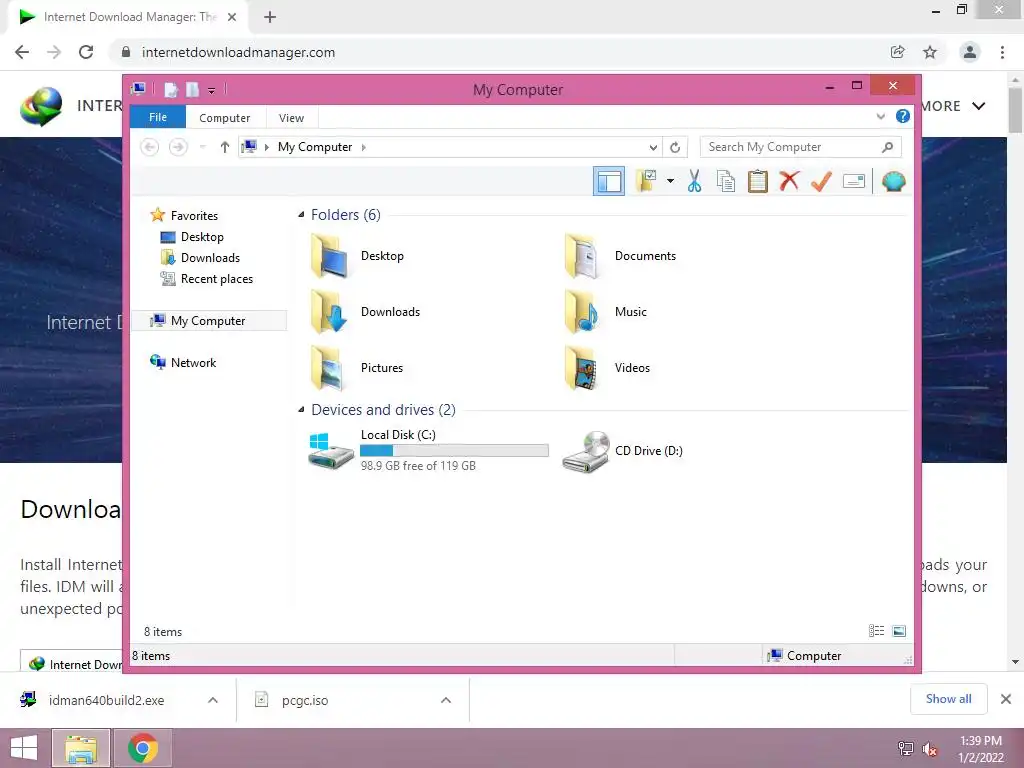Open Chrome three-dot menu
The image size is (1024, 768).
pos(1002,52)
